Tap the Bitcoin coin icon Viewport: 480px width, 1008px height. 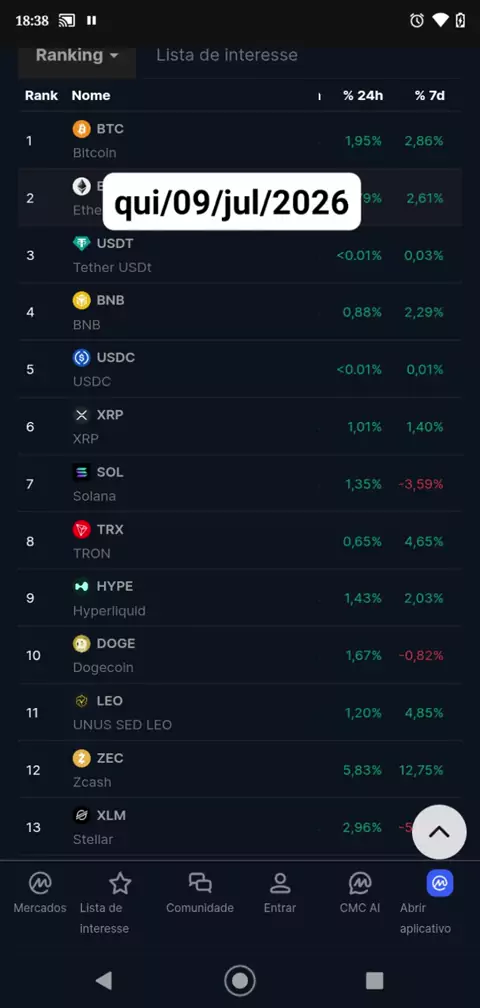click(x=82, y=129)
